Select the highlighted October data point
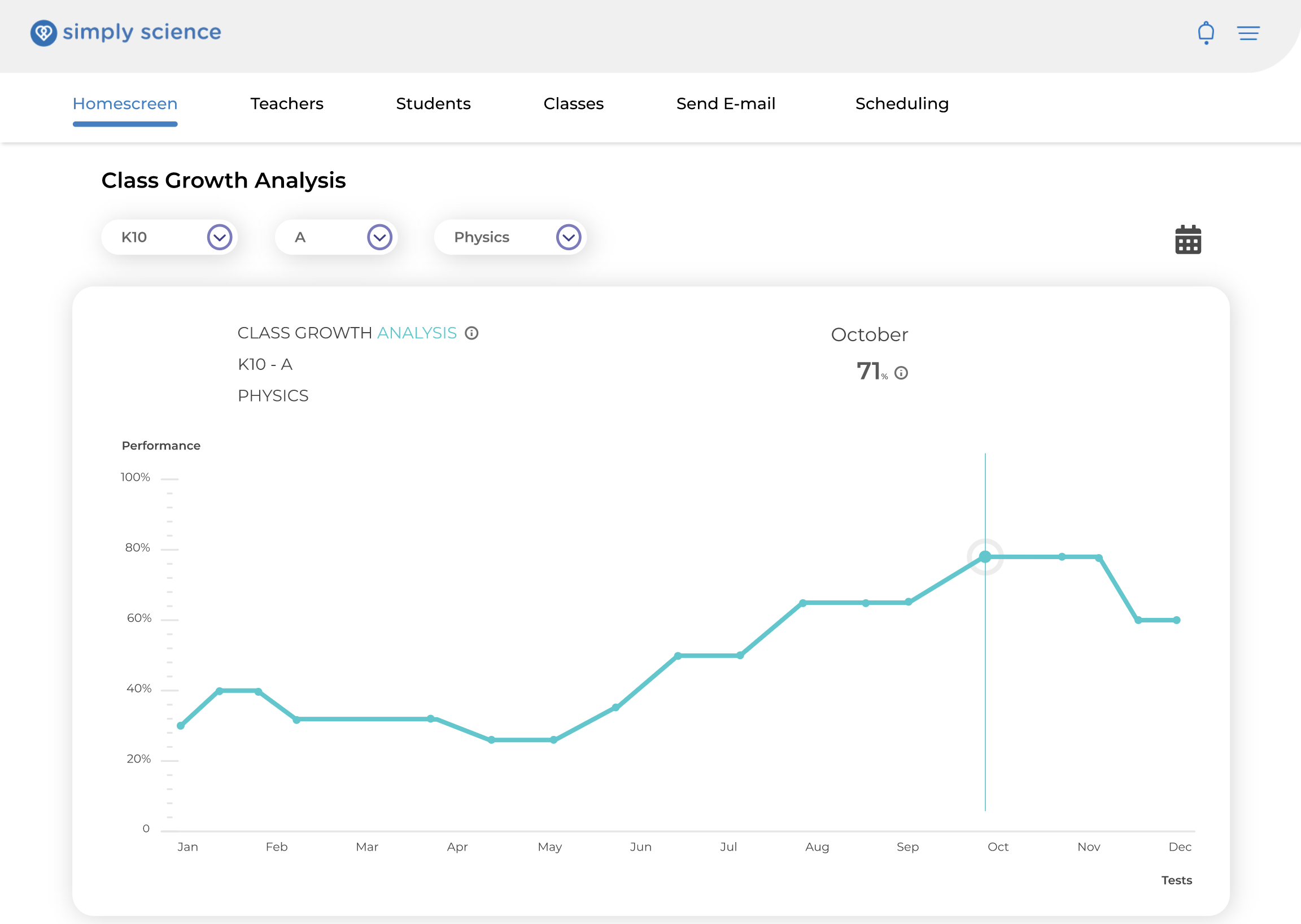 coord(985,557)
